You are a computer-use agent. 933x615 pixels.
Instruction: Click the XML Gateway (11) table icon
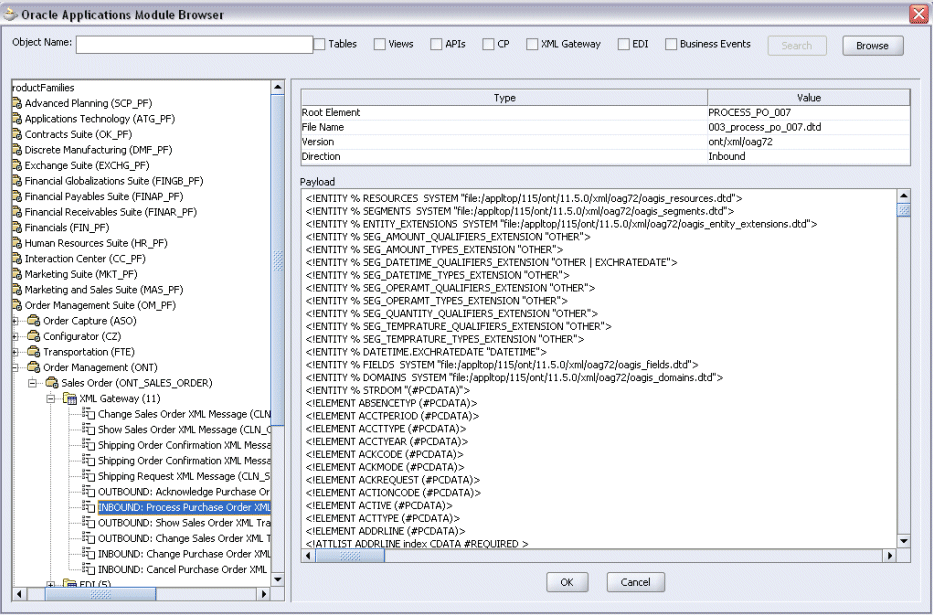pos(70,399)
